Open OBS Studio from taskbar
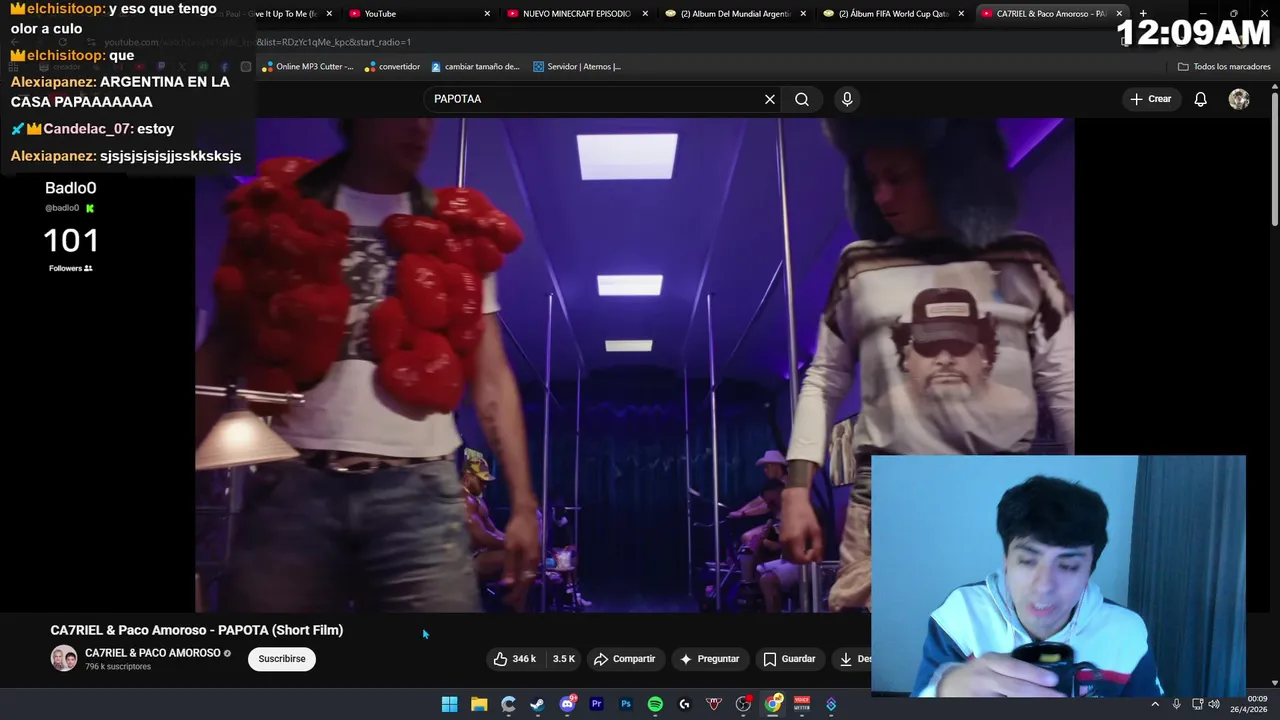 coord(743,704)
